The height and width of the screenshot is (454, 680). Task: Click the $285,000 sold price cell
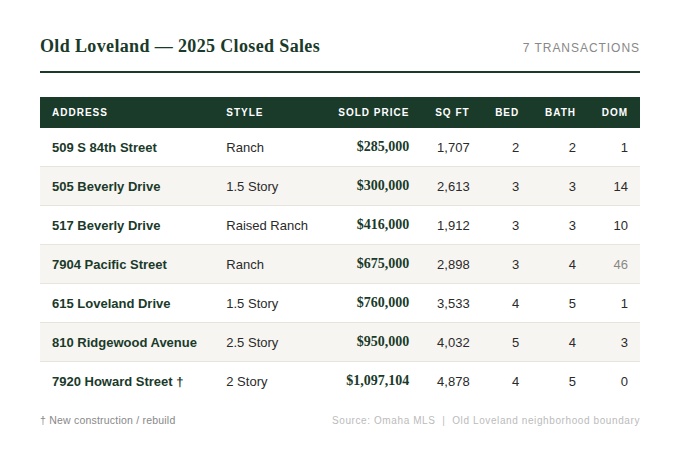382,147
